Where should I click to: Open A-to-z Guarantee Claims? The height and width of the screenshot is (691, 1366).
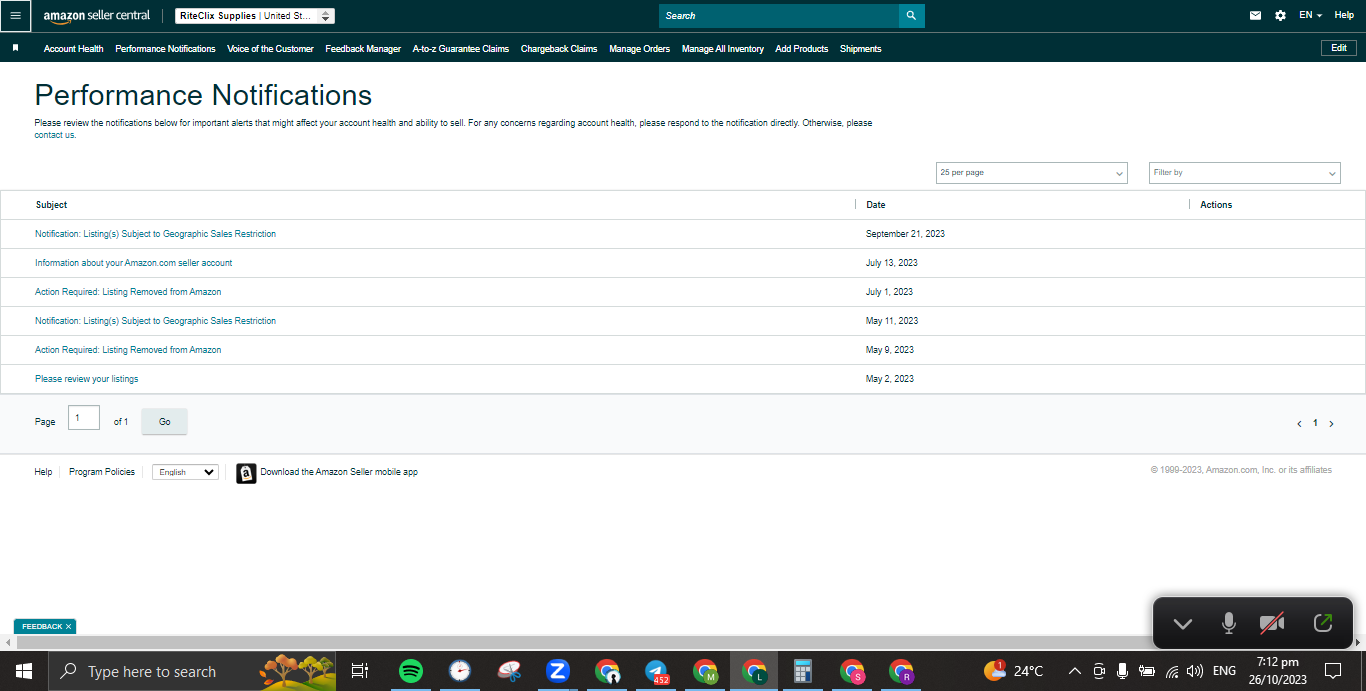(461, 49)
